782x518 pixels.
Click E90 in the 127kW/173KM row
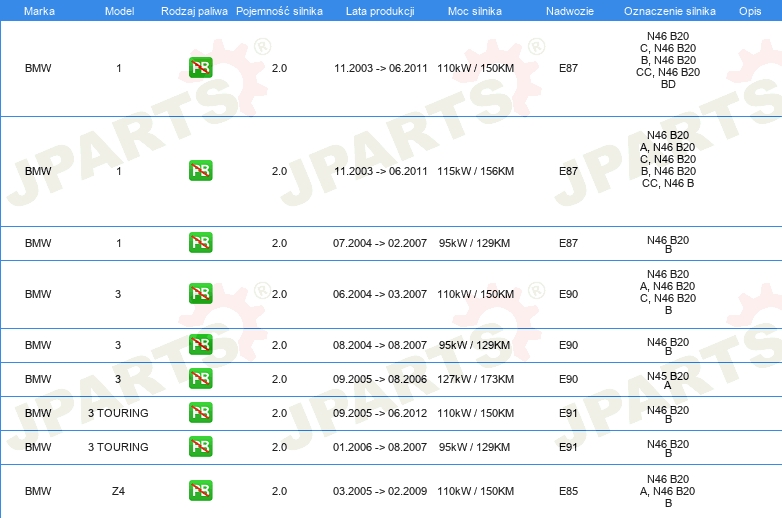pos(569,379)
